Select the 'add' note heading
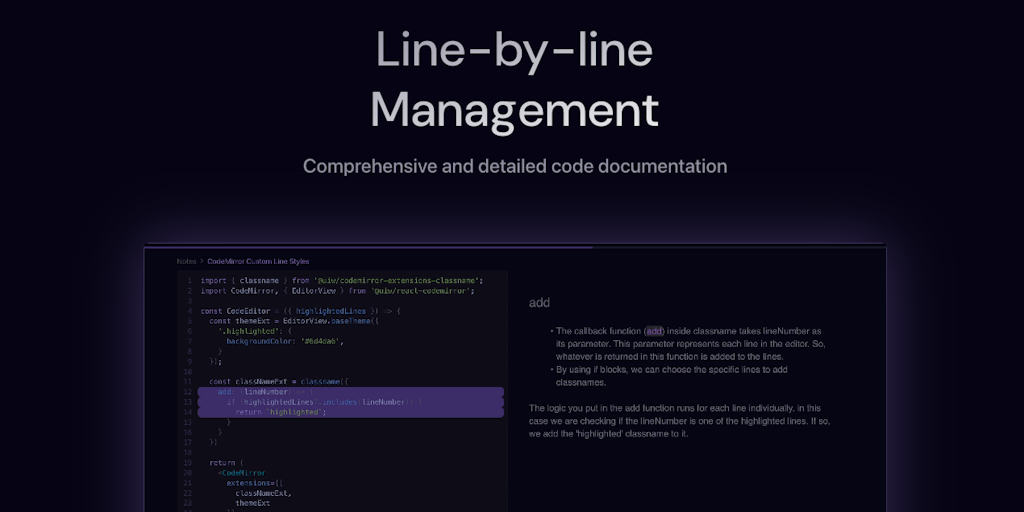The image size is (1024, 512). pyautogui.click(x=539, y=302)
